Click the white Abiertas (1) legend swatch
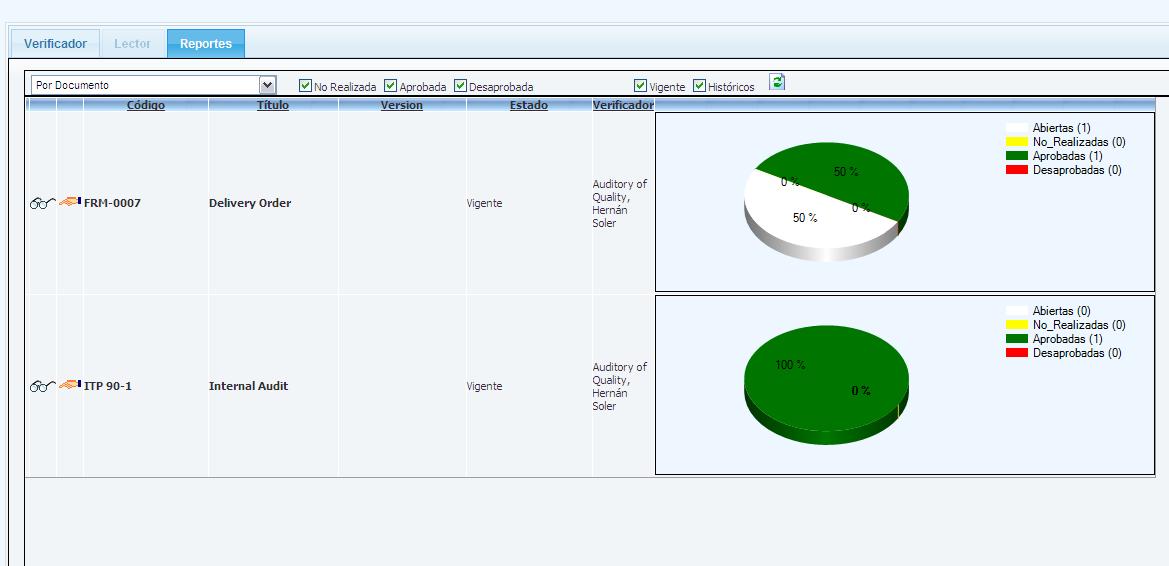The image size is (1169, 566). tap(1017, 128)
